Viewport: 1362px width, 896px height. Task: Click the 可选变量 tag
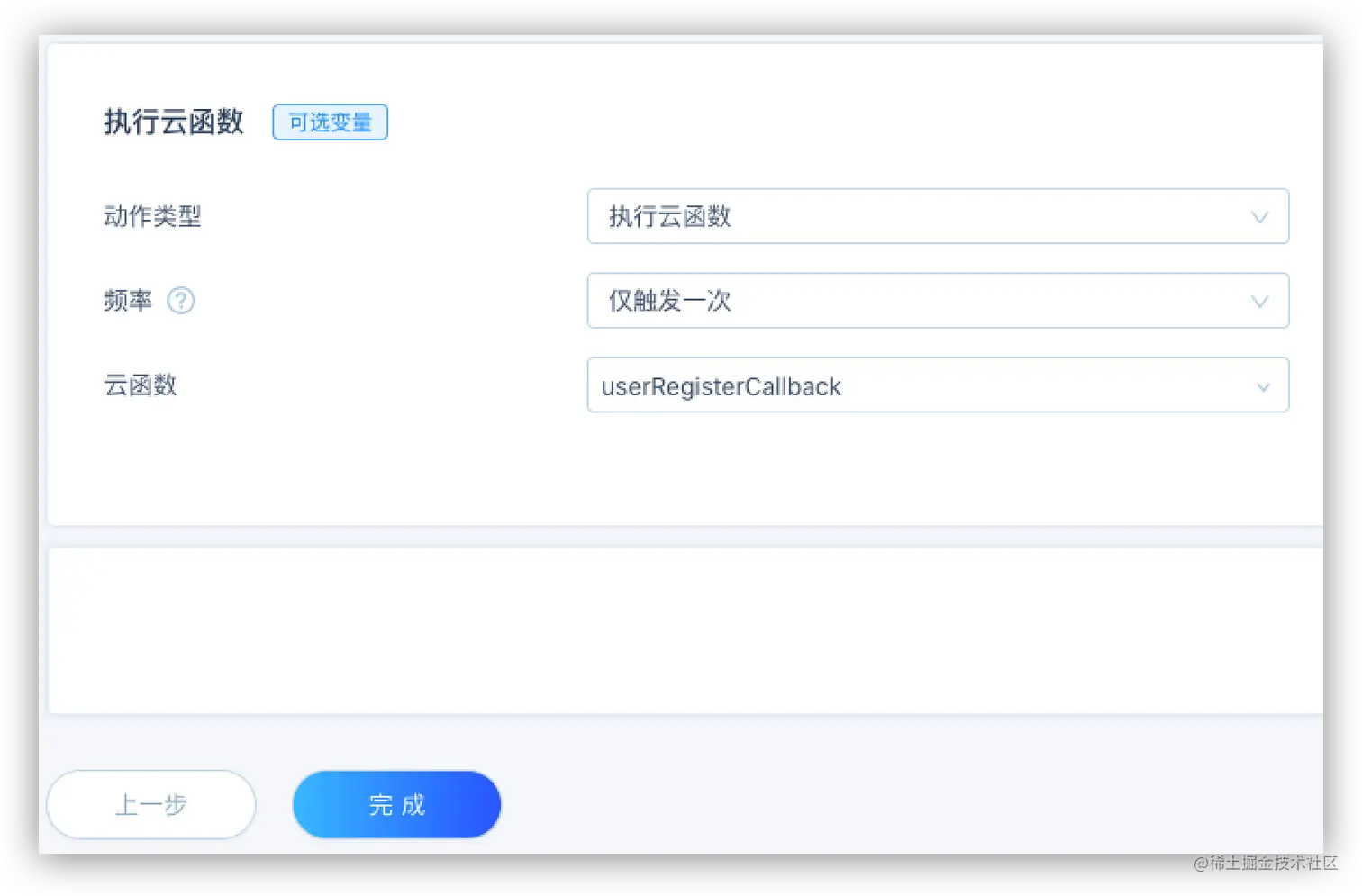click(x=330, y=122)
